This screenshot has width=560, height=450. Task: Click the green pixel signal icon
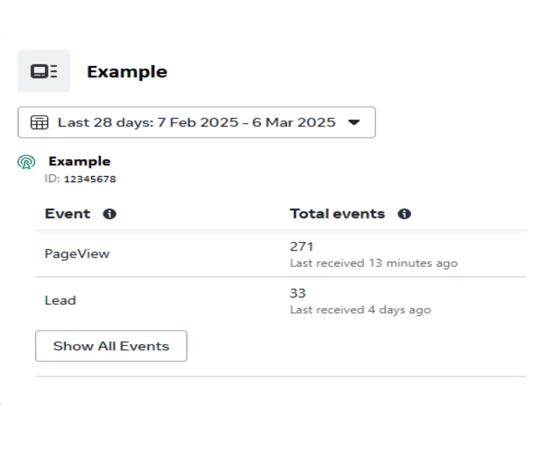tap(26, 162)
